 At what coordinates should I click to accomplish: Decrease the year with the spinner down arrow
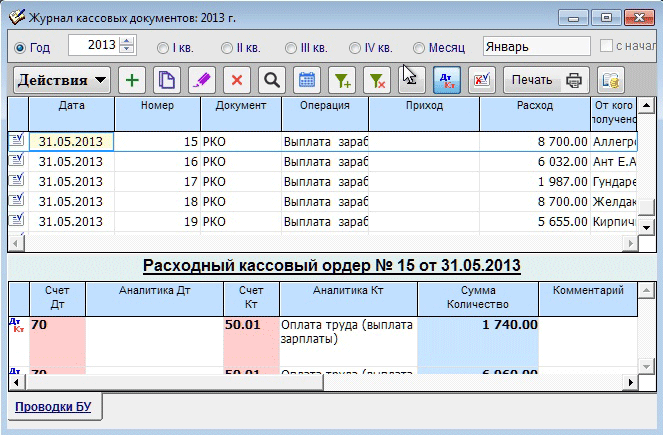coord(127,49)
